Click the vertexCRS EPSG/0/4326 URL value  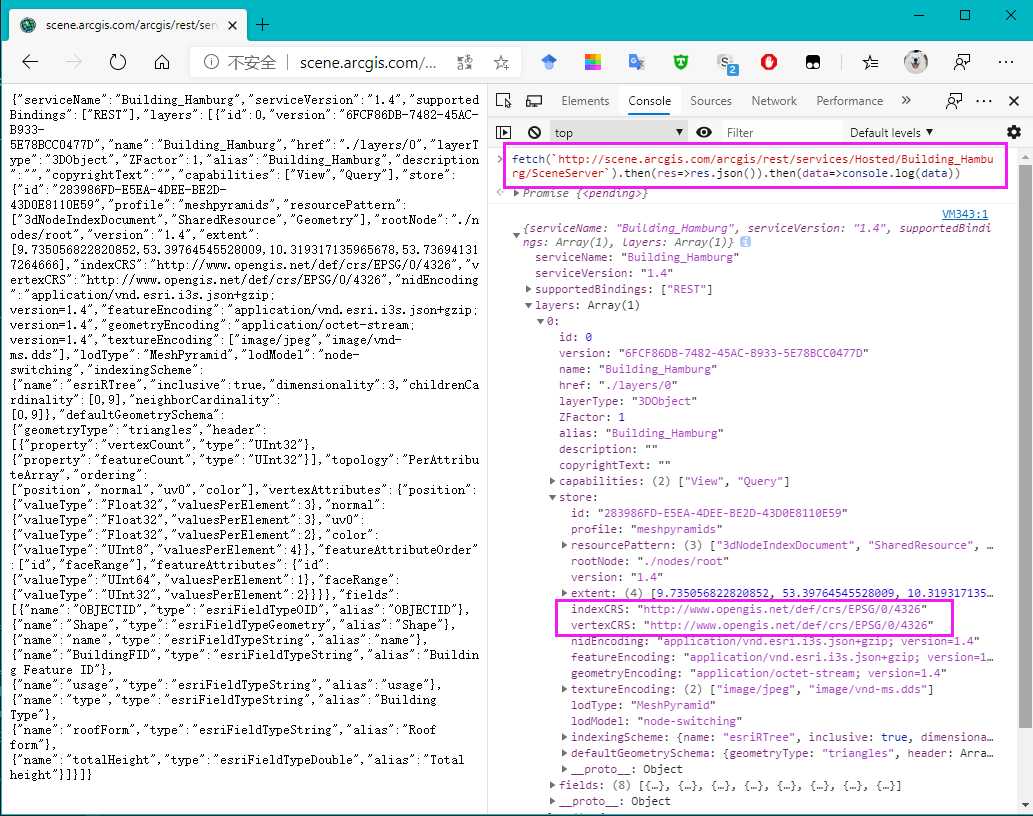point(789,625)
